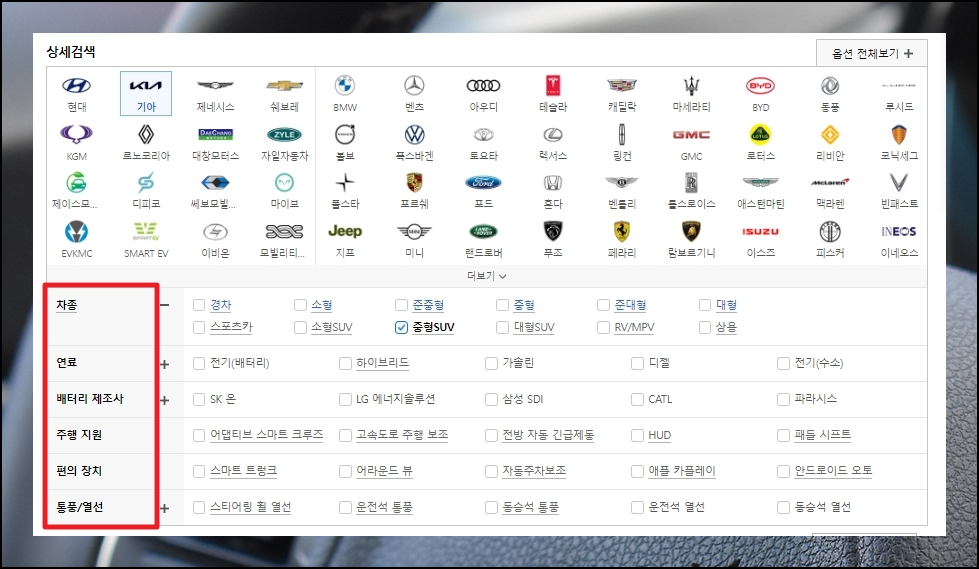Choose the McLaren (맥라렌) brand logo
The height and width of the screenshot is (569, 979).
[830, 182]
